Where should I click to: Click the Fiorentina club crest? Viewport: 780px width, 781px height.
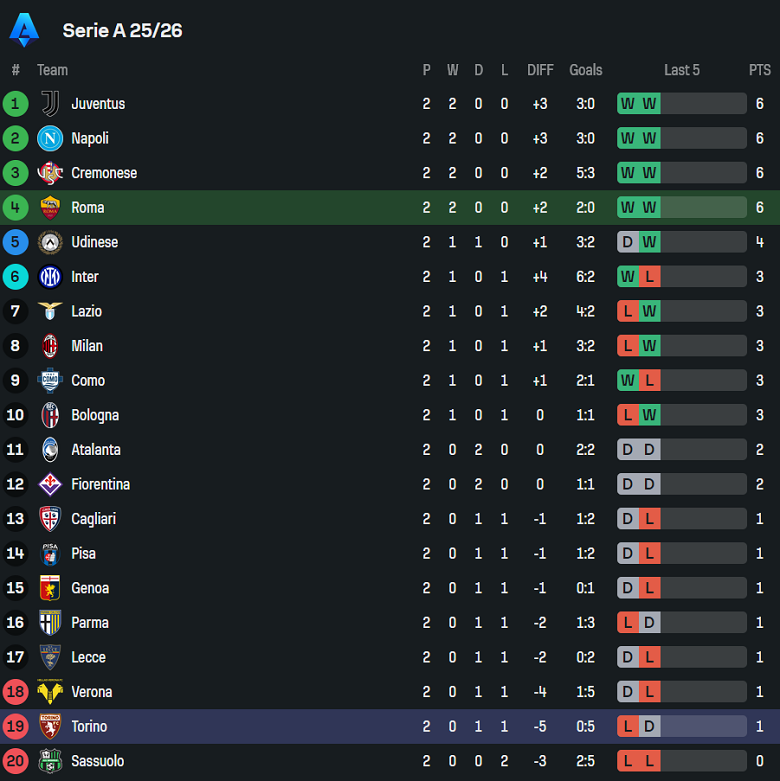tap(50, 484)
